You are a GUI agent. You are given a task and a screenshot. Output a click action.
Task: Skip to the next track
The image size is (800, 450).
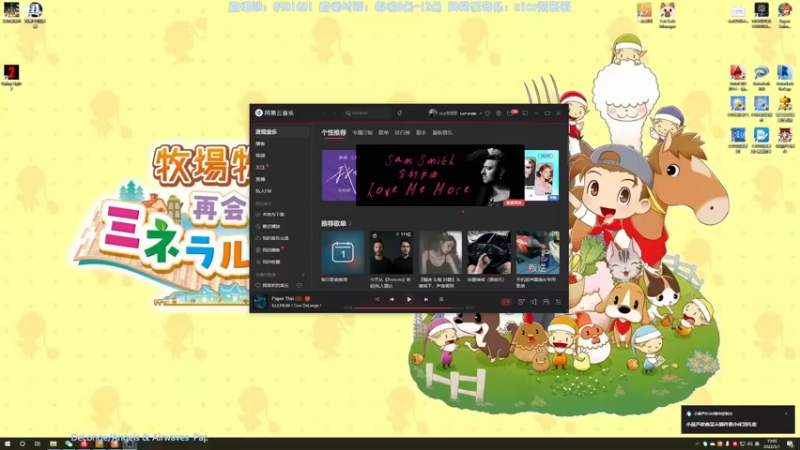coord(426,299)
